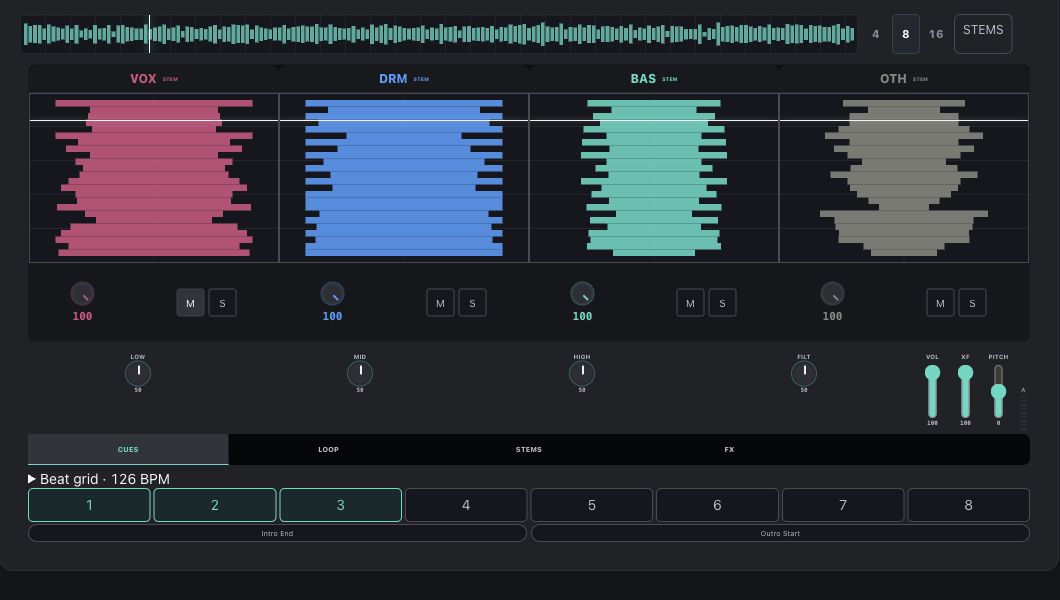1060x600 pixels.
Task: Select empty cue pad 5
Action: point(592,505)
